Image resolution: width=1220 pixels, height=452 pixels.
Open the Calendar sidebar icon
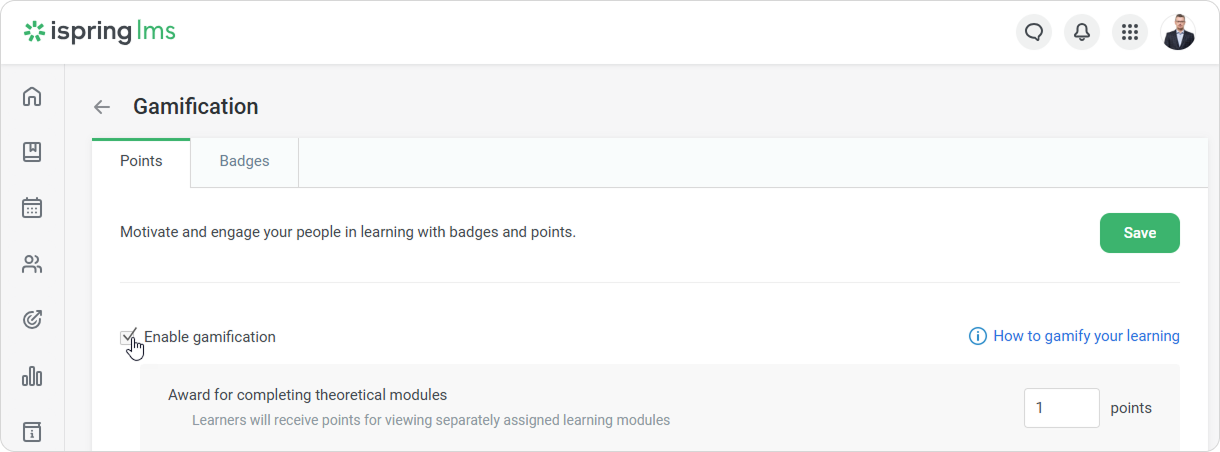click(32, 208)
